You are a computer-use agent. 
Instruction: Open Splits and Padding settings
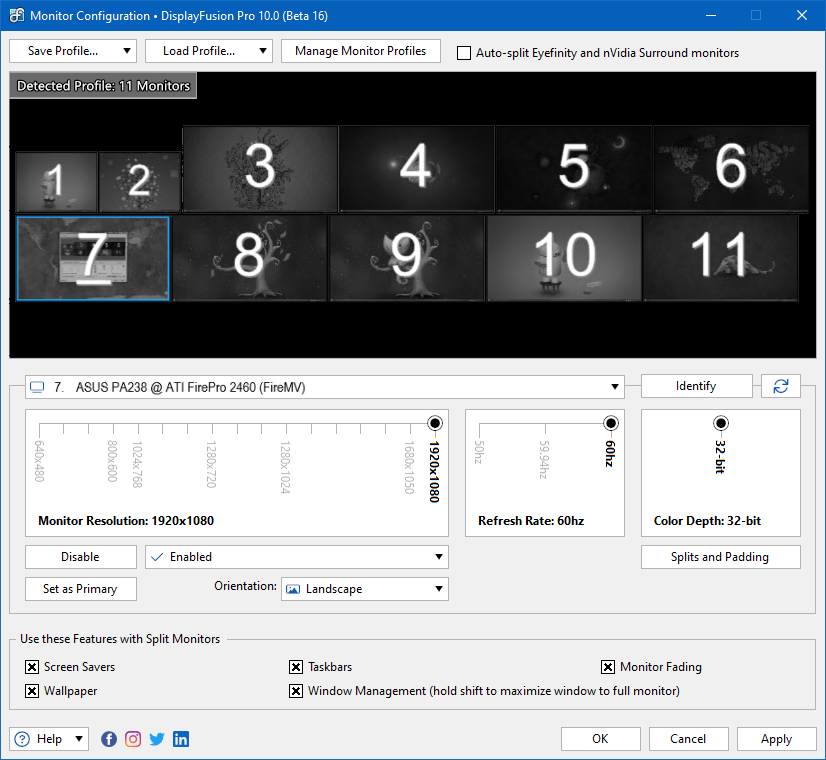pyautogui.click(x=721, y=557)
